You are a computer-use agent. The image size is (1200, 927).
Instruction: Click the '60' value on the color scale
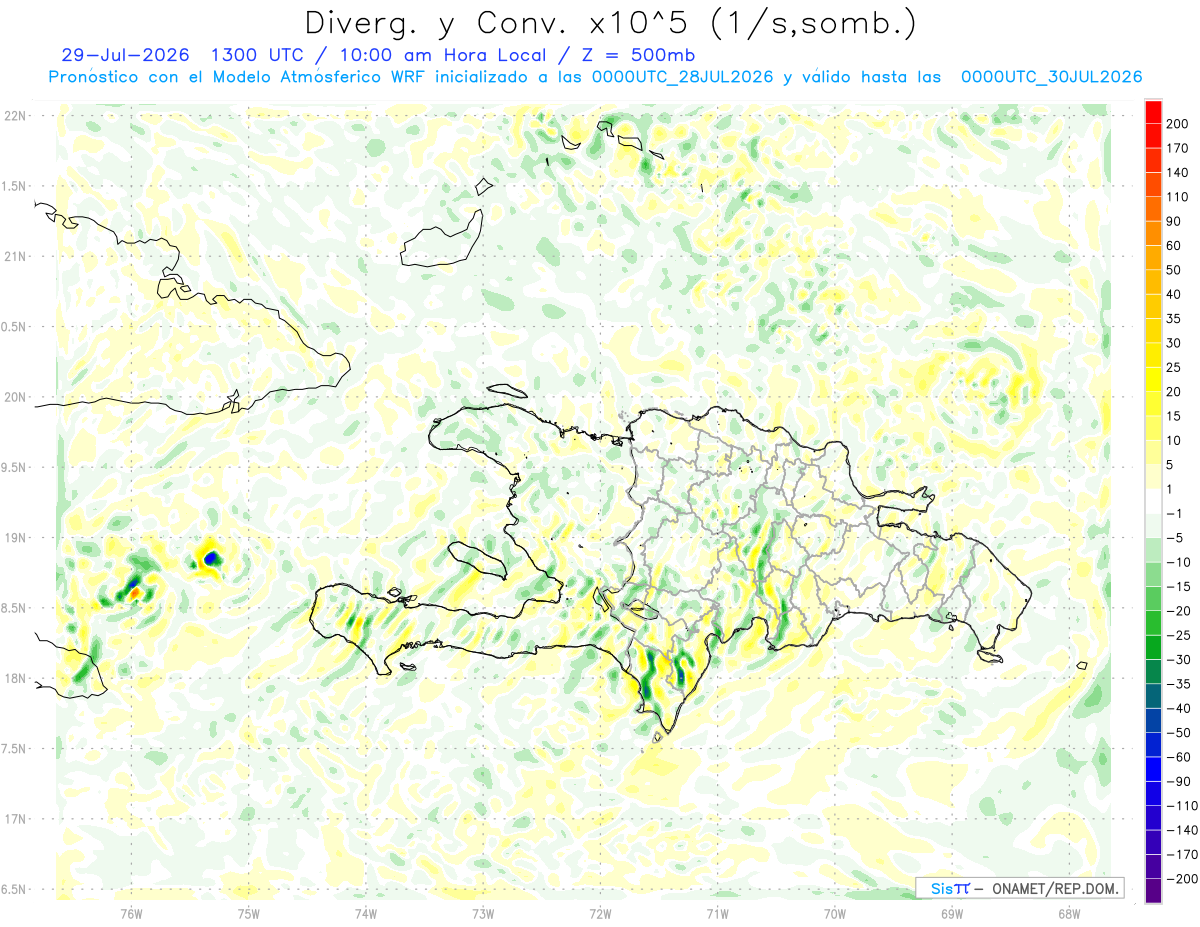coord(1175,246)
